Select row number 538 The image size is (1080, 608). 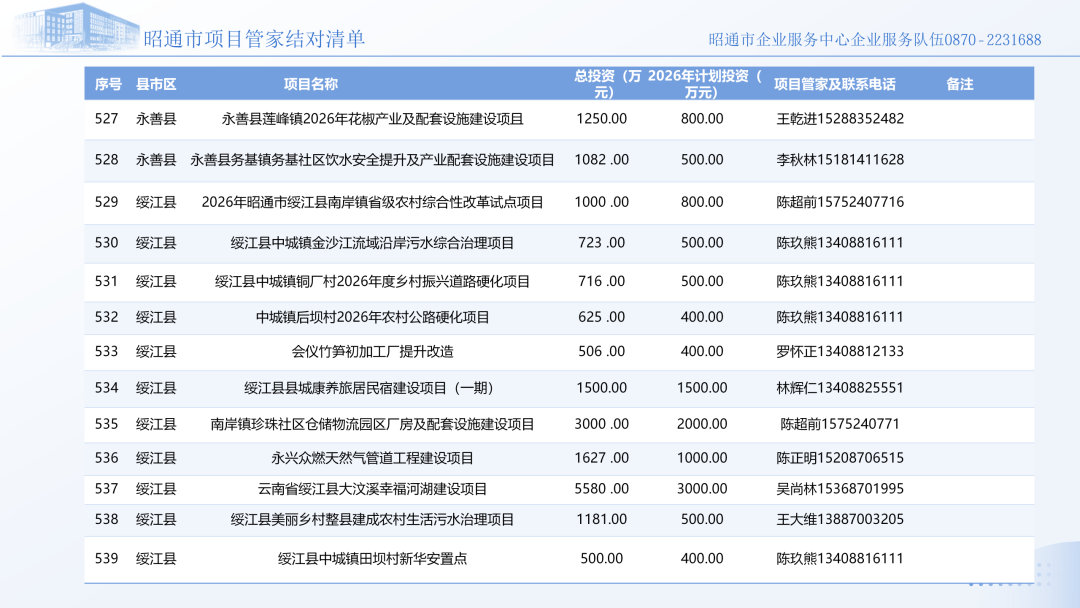tap(107, 520)
